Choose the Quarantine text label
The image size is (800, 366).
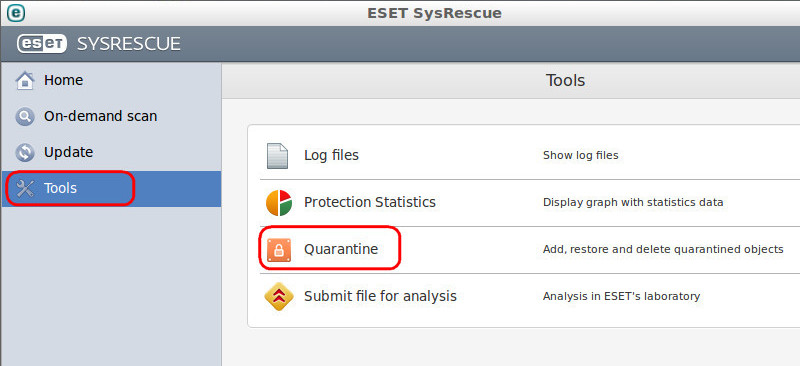(341, 249)
